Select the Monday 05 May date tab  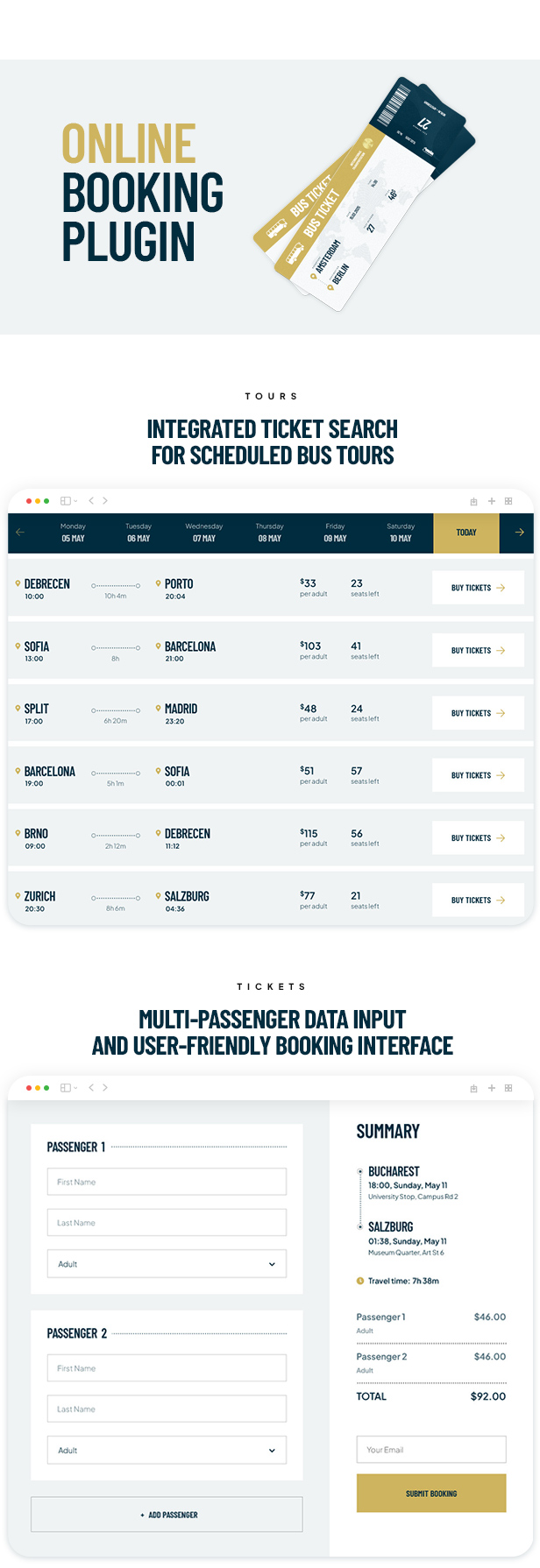point(73,533)
